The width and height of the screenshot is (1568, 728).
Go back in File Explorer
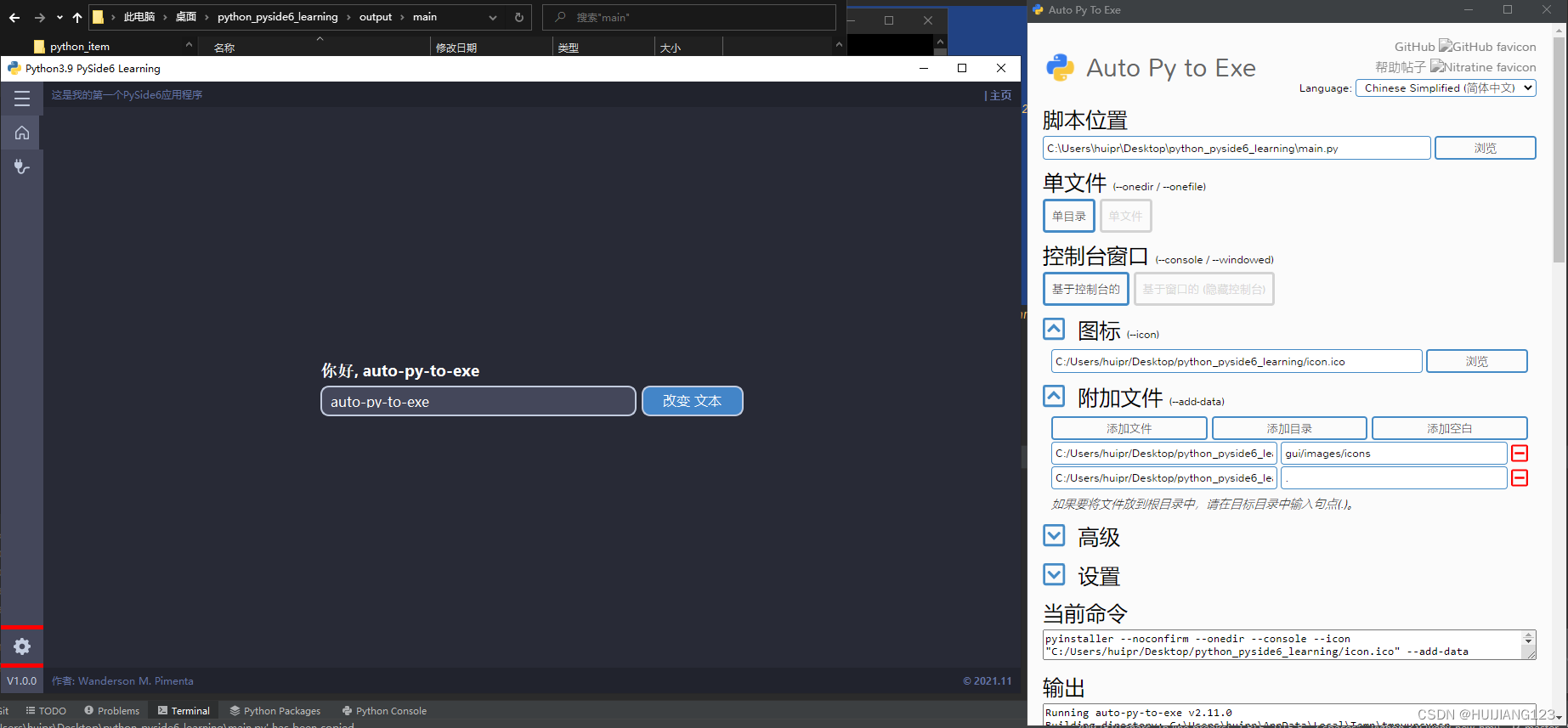14,17
